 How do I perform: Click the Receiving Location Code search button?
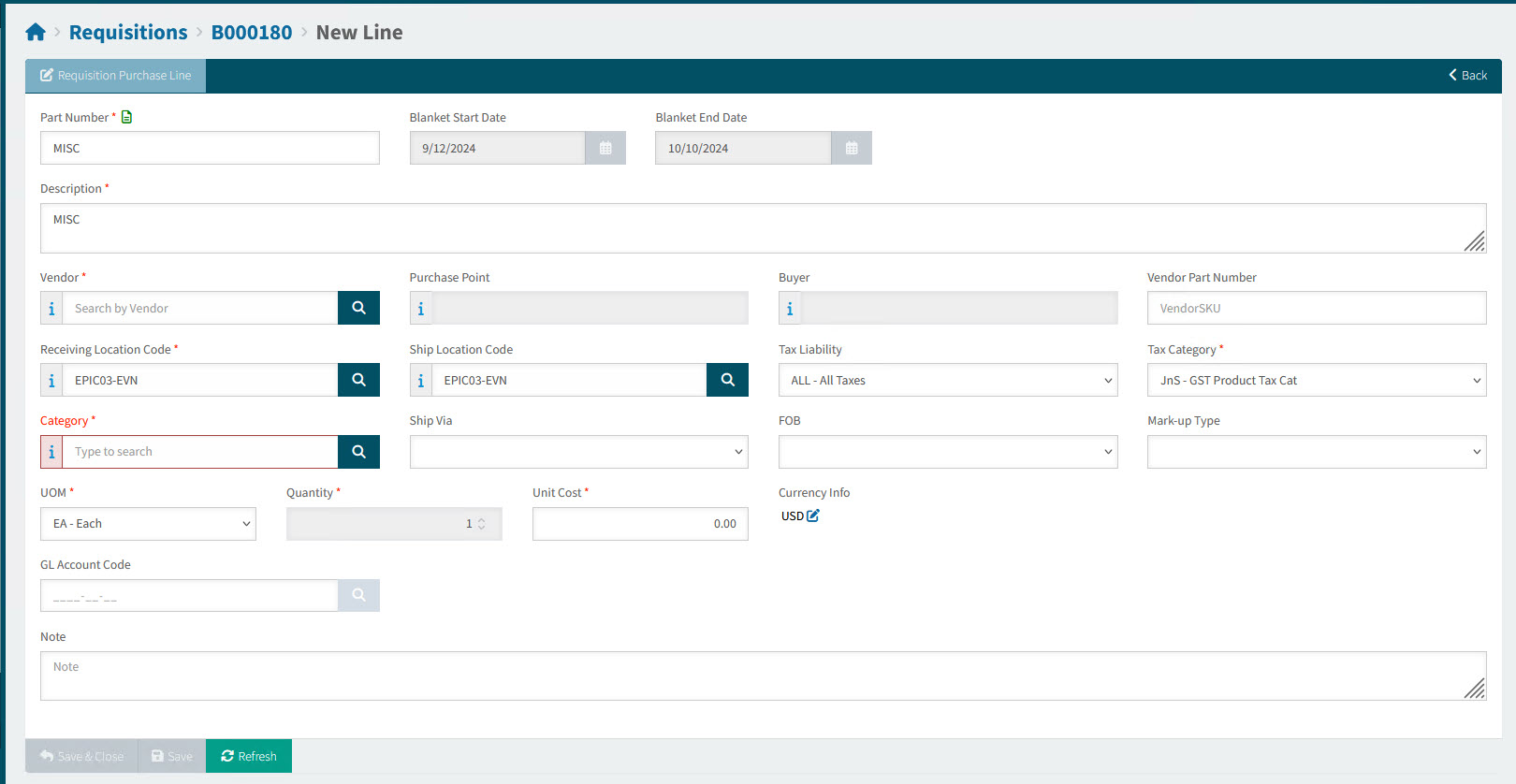[x=358, y=380]
